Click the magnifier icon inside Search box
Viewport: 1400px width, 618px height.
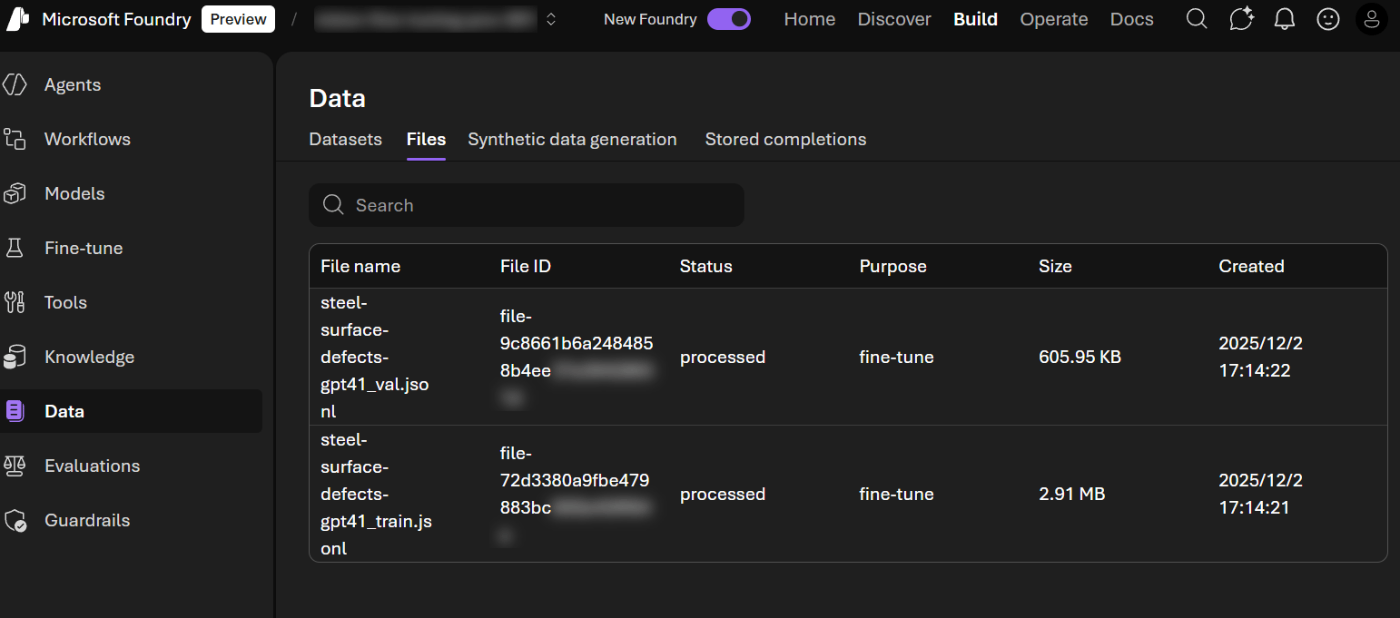pyautogui.click(x=334, y=205)
